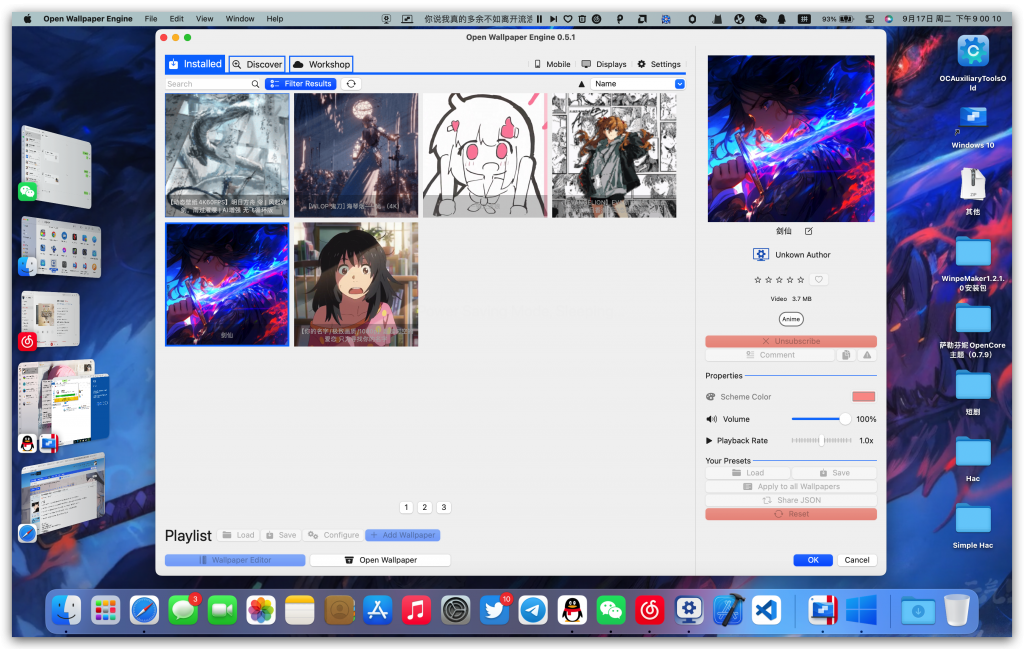Screen dimensions: 1024x649
Task: Click the Playback Rate slider
Action: coord(822,440)
